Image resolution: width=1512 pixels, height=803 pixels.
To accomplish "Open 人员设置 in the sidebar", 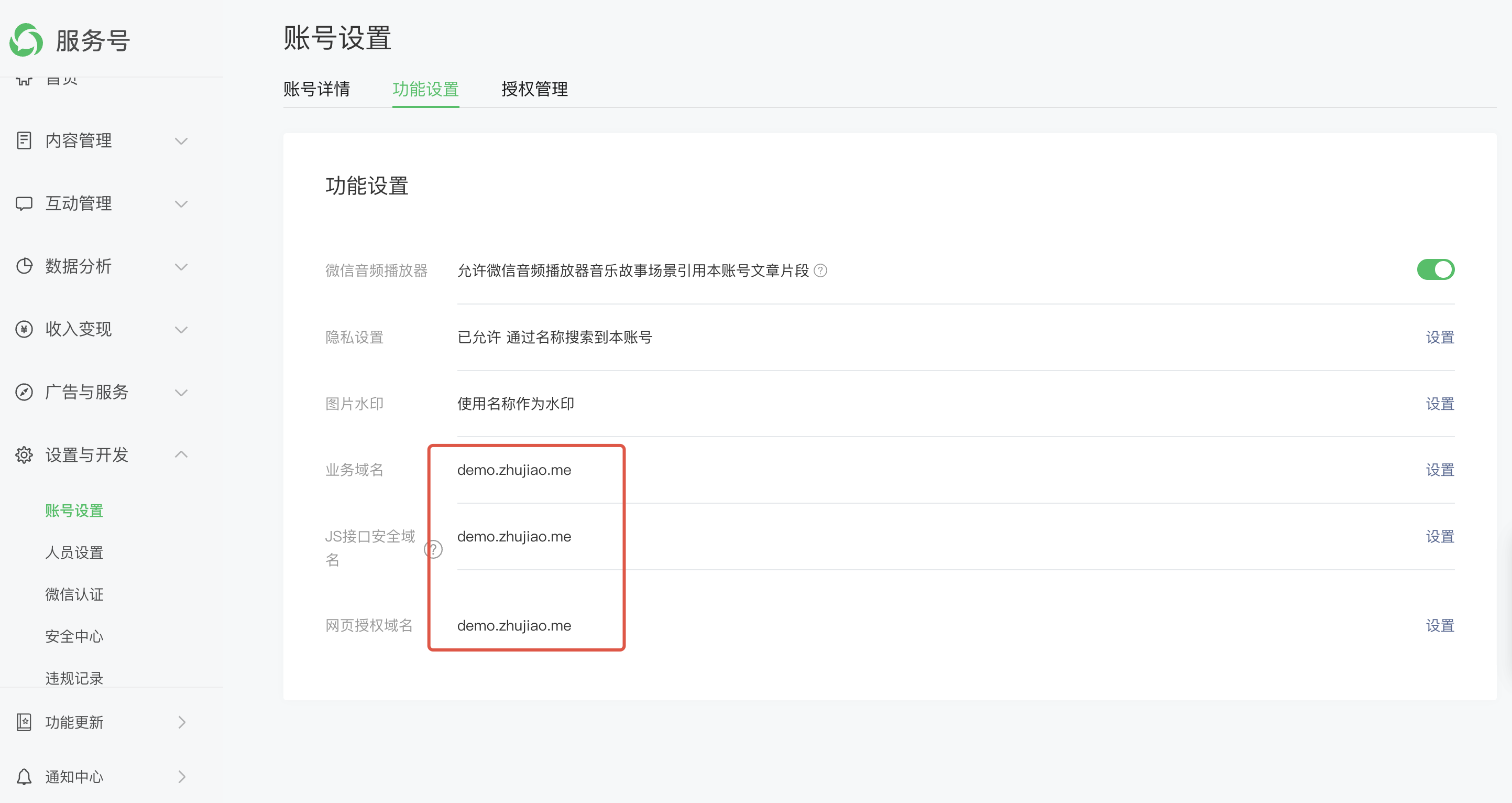I will pos(74,552).
